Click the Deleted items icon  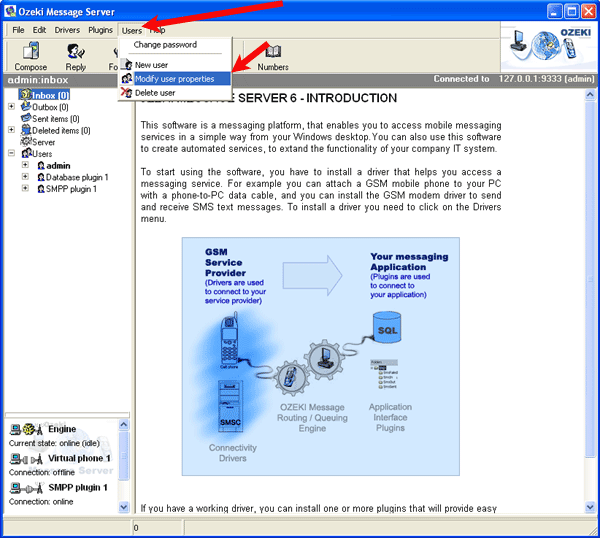click(26, 130)
